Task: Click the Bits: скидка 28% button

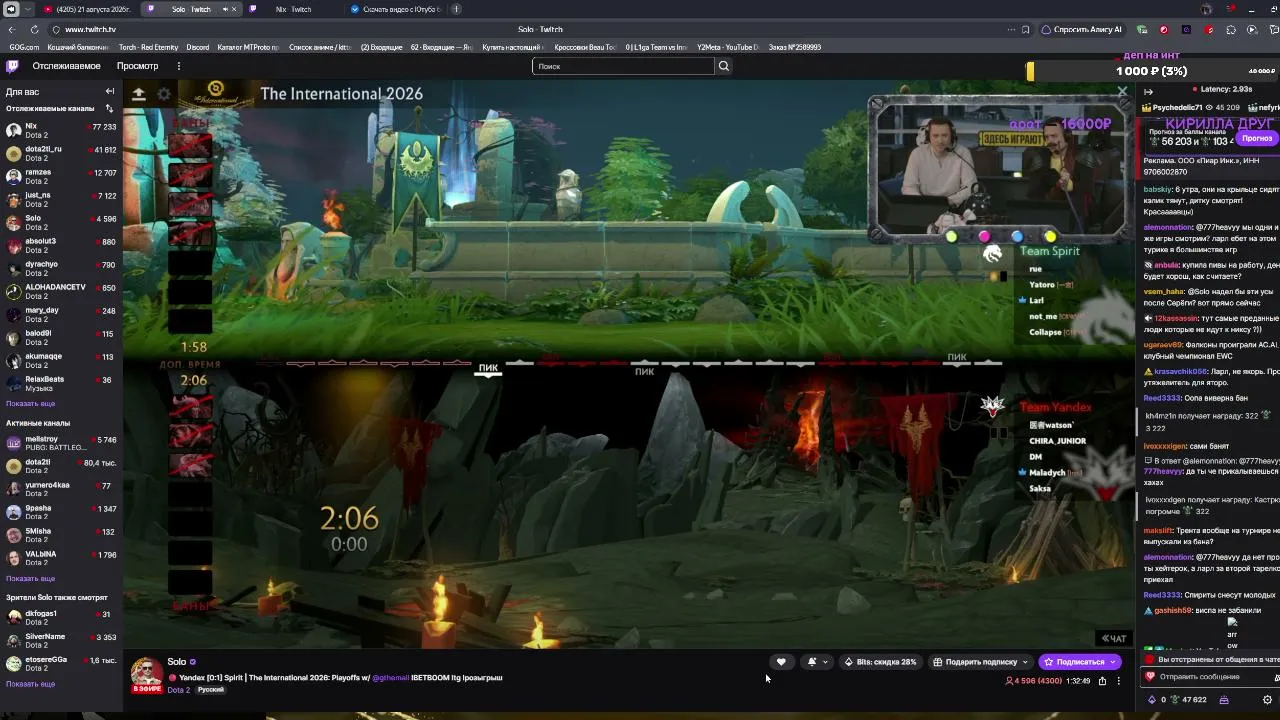Action: [880, 662]
